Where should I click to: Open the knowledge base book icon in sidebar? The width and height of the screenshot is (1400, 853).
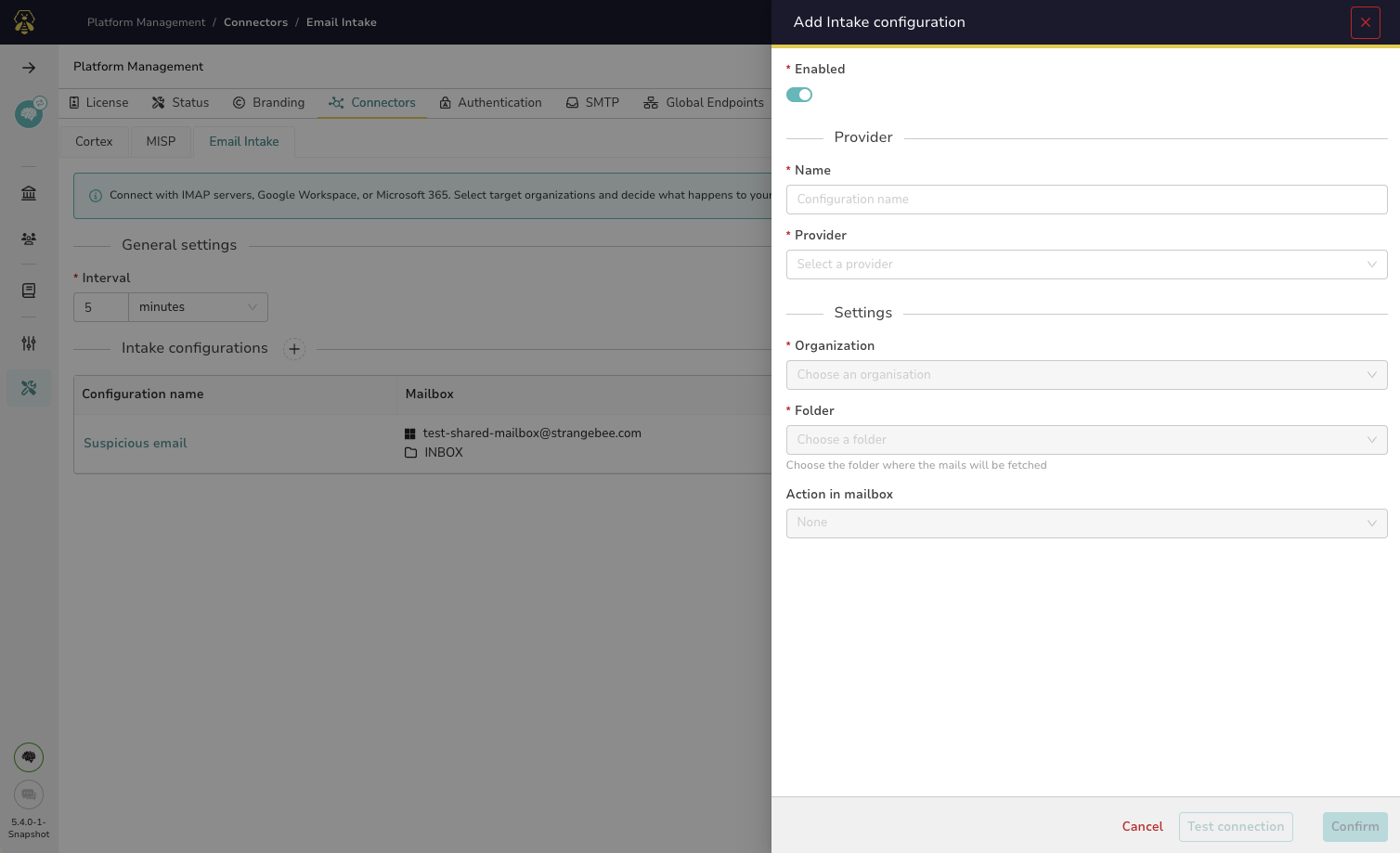click(x=28, y=290)
